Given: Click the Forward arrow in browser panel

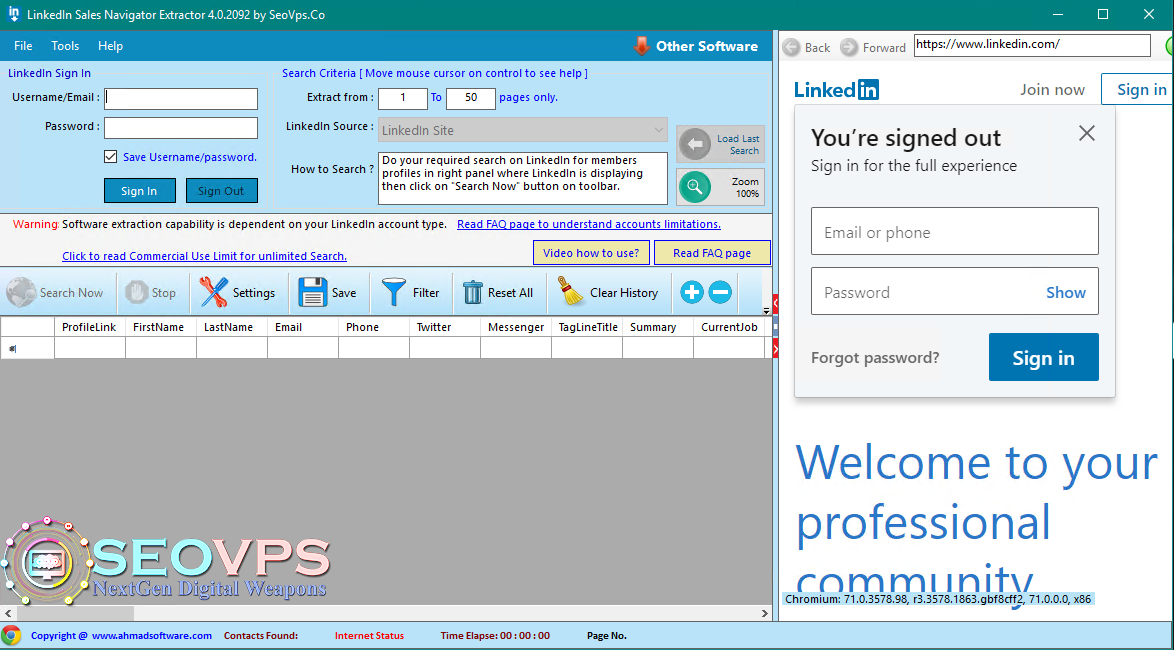Looking at the screenshot, I should 848,47.
